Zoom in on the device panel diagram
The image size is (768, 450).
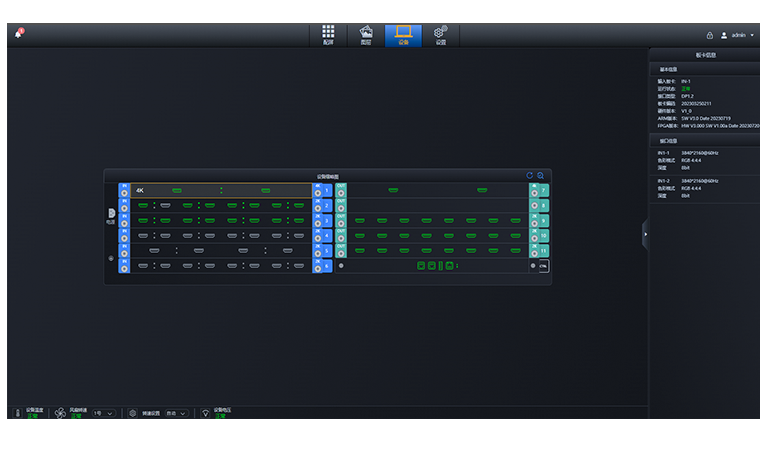point(541,175)
